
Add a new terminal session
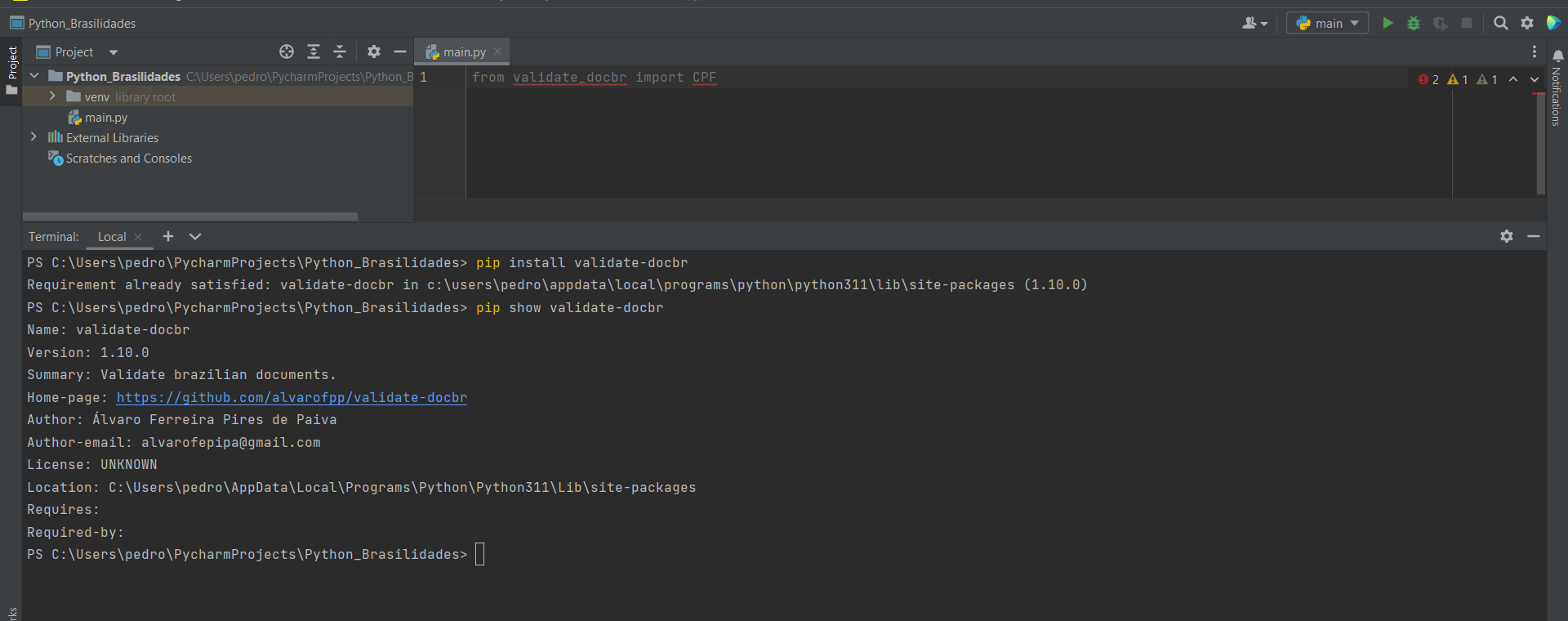168,236
